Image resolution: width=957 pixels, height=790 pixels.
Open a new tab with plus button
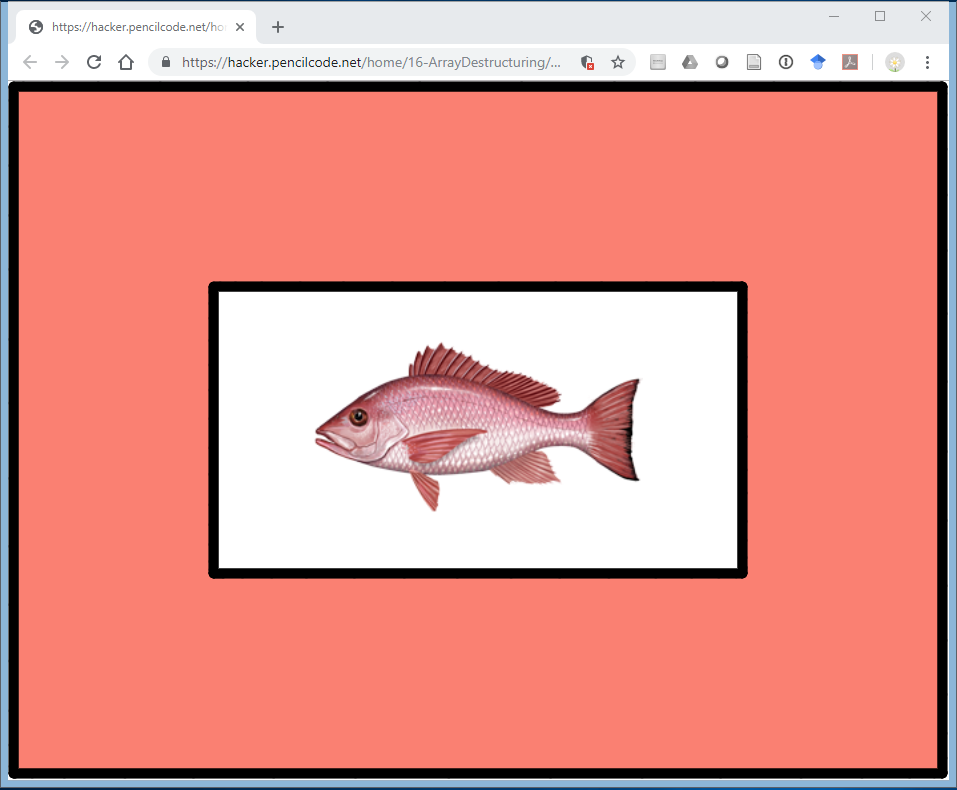pyautogui.click(x=278, y=27)
